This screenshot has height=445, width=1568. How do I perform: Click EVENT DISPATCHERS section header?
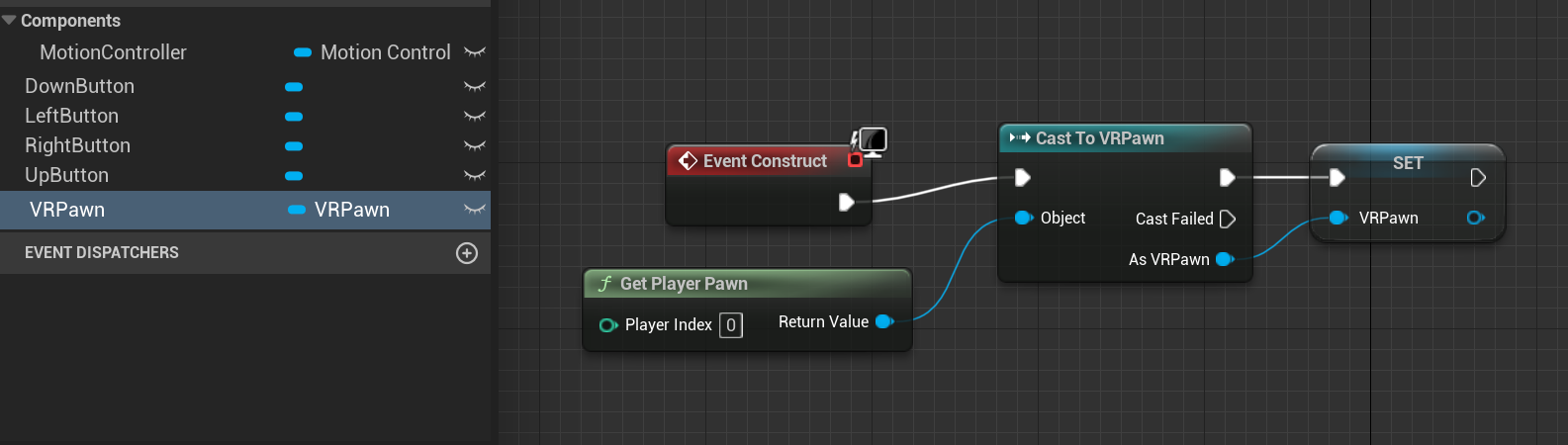(101, 253)
